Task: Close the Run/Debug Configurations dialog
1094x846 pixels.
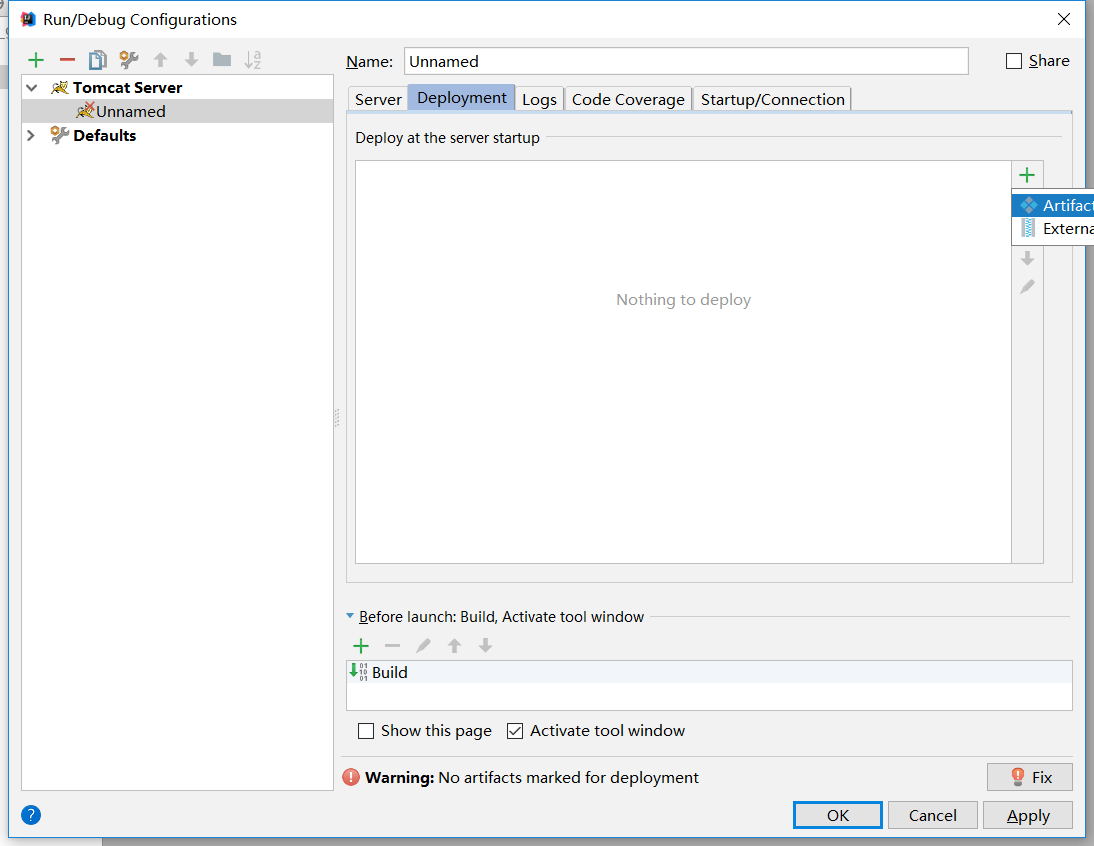Action: [1063, 20]
